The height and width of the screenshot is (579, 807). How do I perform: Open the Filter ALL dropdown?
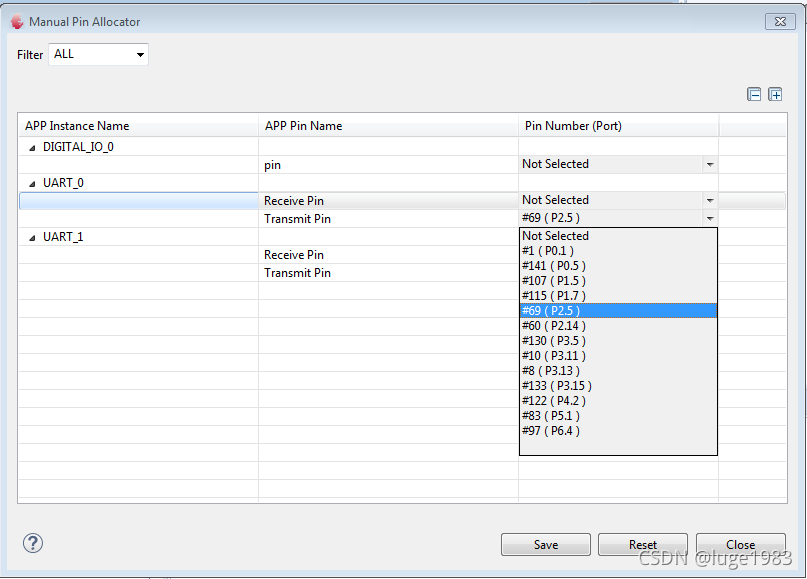[98, 55]
